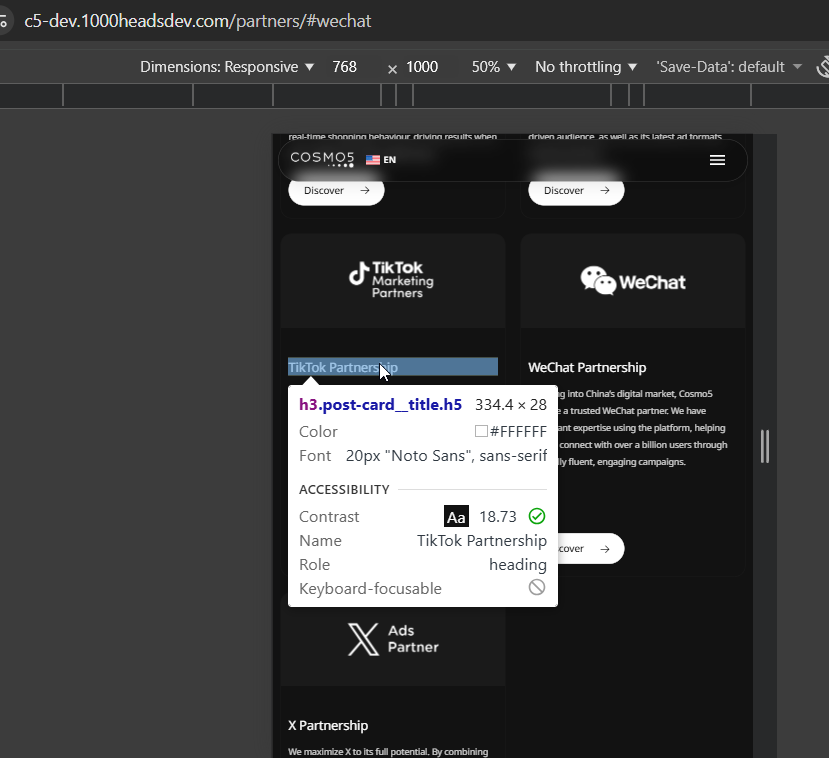
Task: Open the 'Save-Data': default dropdown
Action: 729,67
